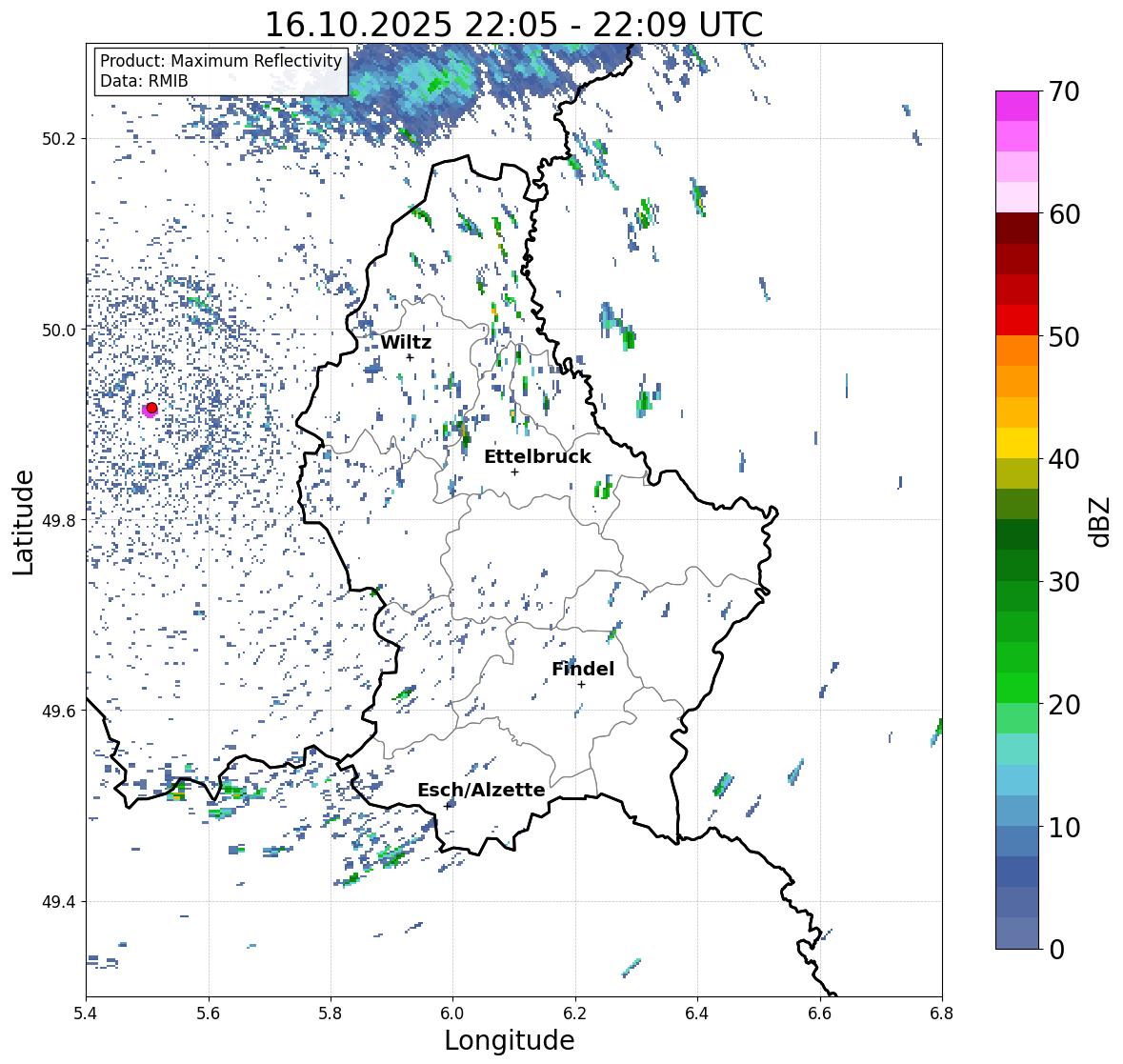Click the longitude tick label 5.8
This screenshot has height=1064, width=1123.
331,1014
